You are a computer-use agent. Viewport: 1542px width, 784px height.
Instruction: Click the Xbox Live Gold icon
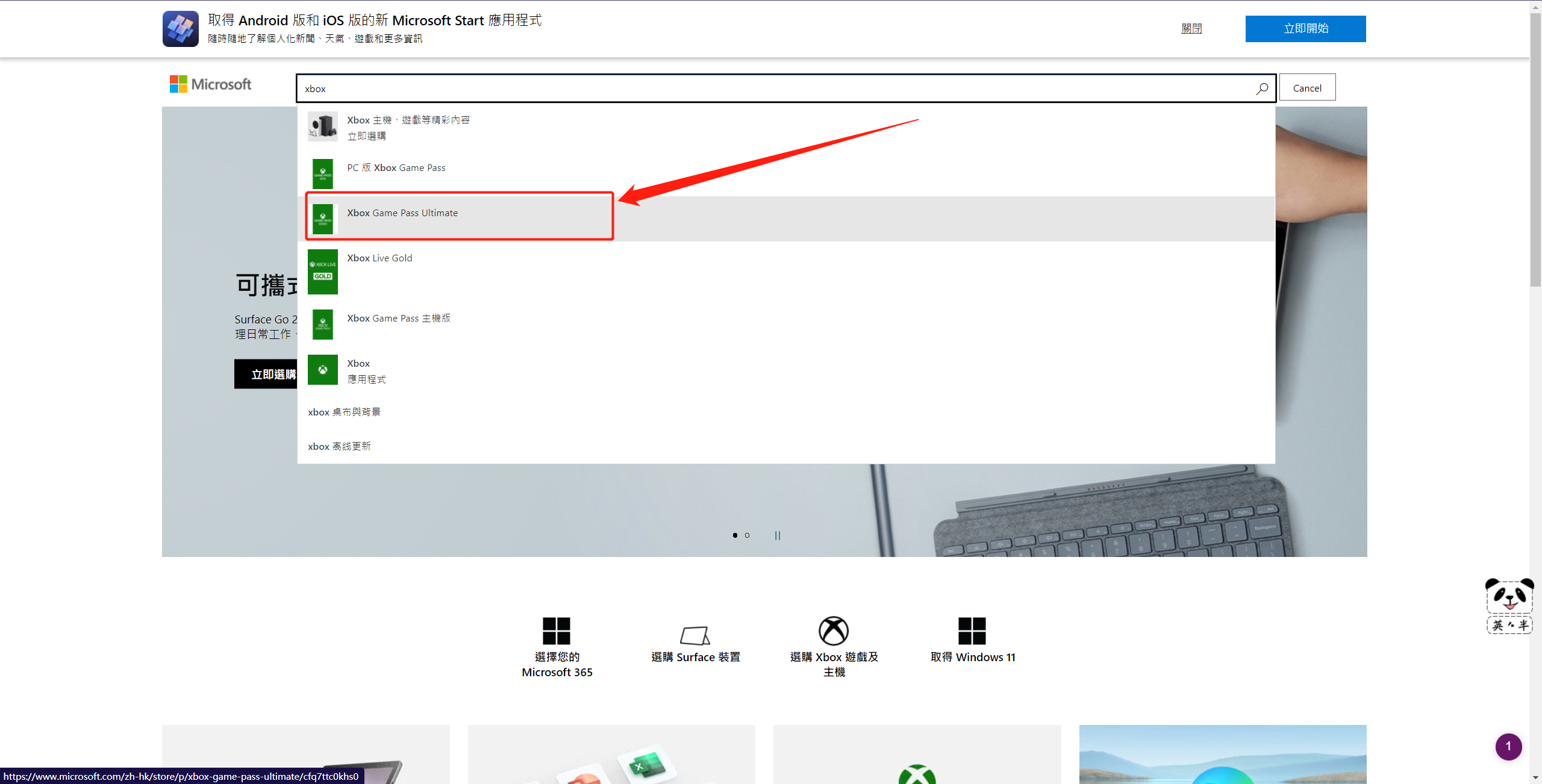[323, 272]
